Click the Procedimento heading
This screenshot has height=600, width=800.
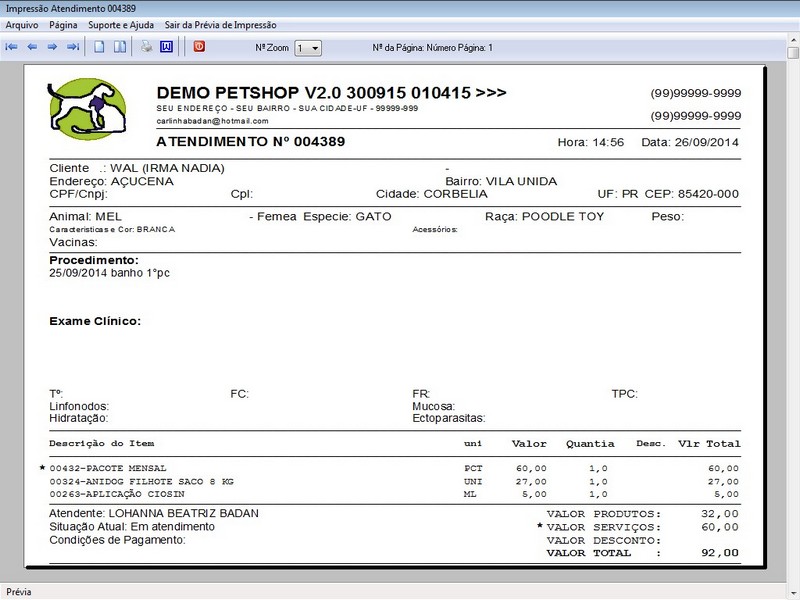94,260
